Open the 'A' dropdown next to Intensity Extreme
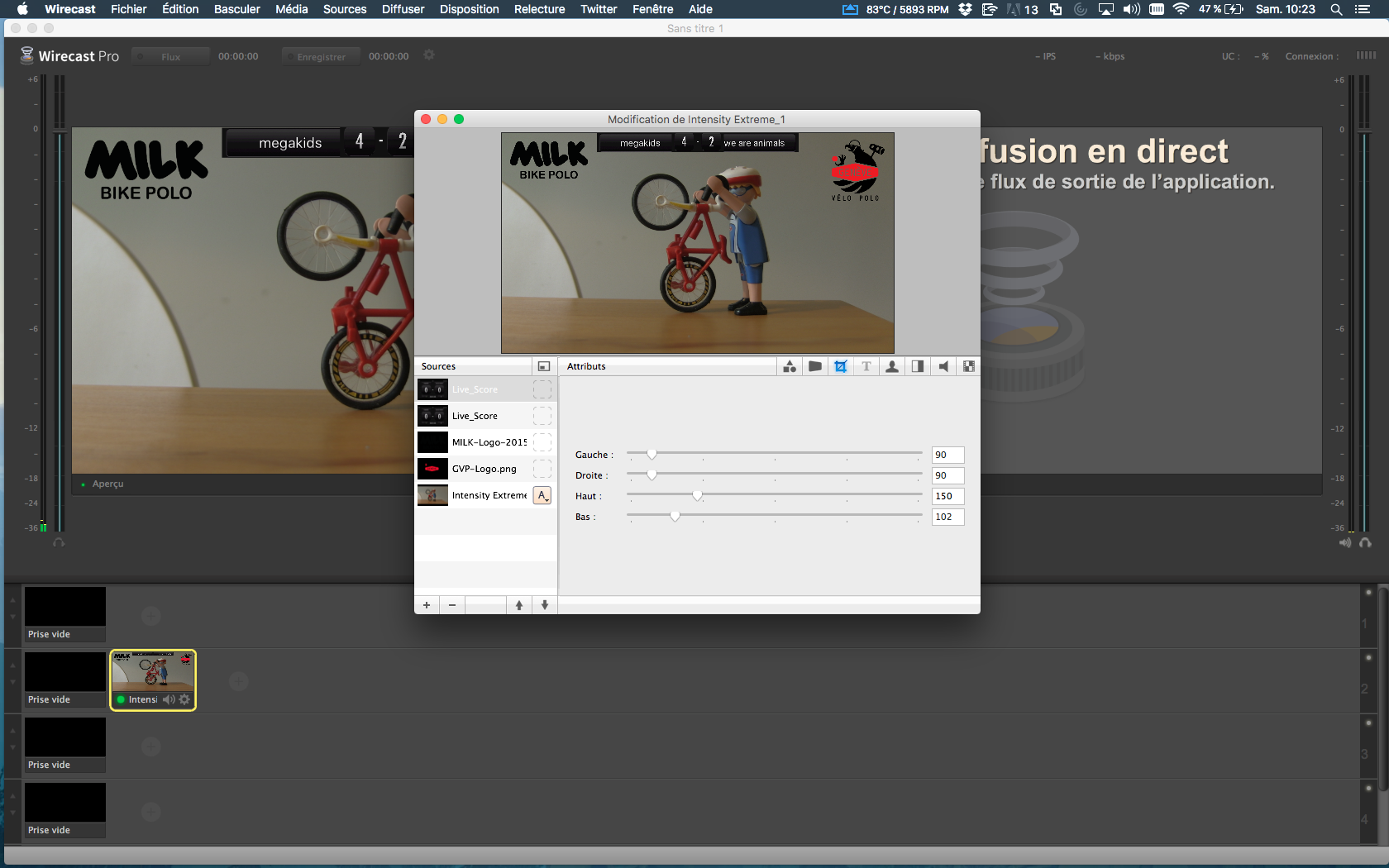This screenshot has height=868, width=1389. pos(542,495)
